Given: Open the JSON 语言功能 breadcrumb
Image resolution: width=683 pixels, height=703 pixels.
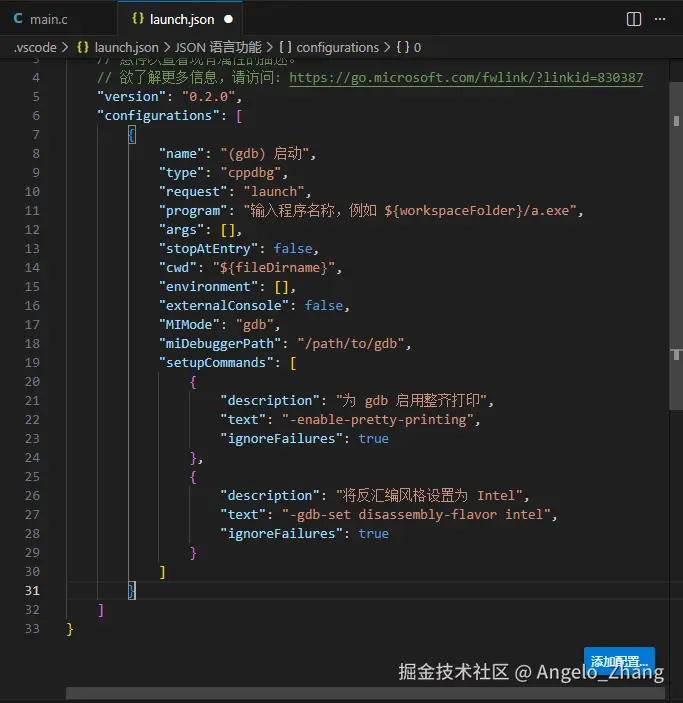Looking at the screenshot, I should pyautogui.click(x=218, y=48).
